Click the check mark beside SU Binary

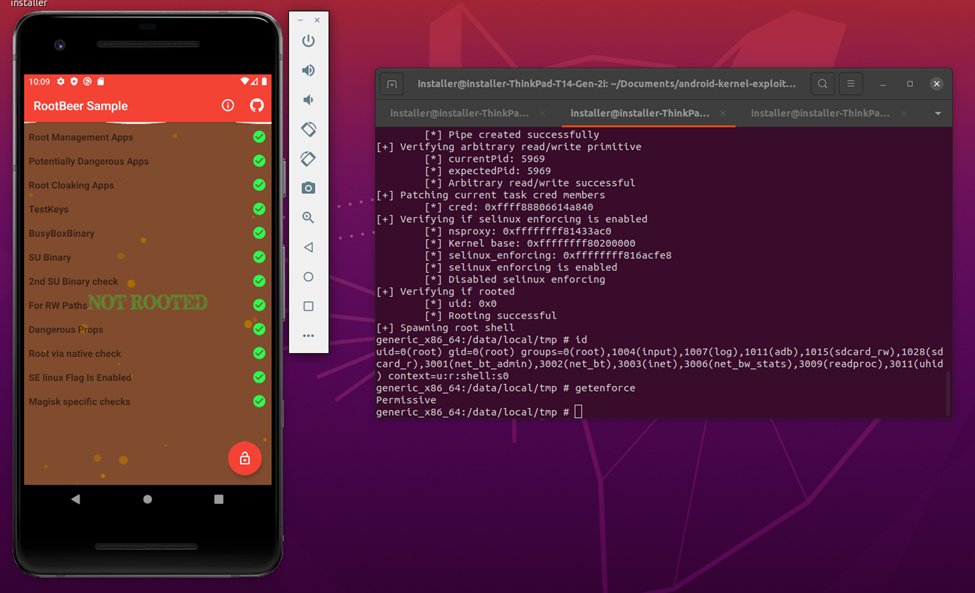click(x=259, y=257)
